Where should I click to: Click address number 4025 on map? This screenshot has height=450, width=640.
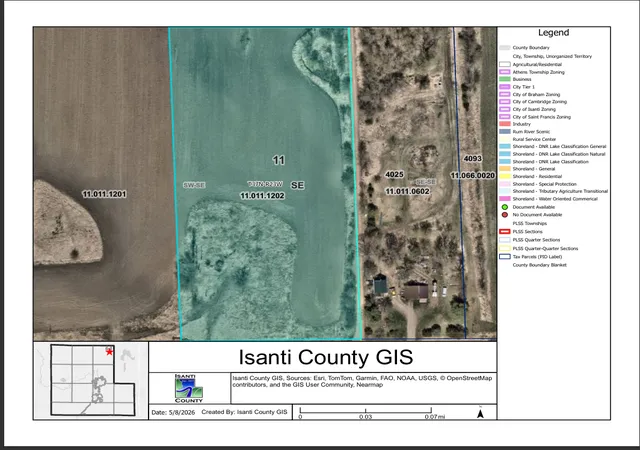pos(394,175)
